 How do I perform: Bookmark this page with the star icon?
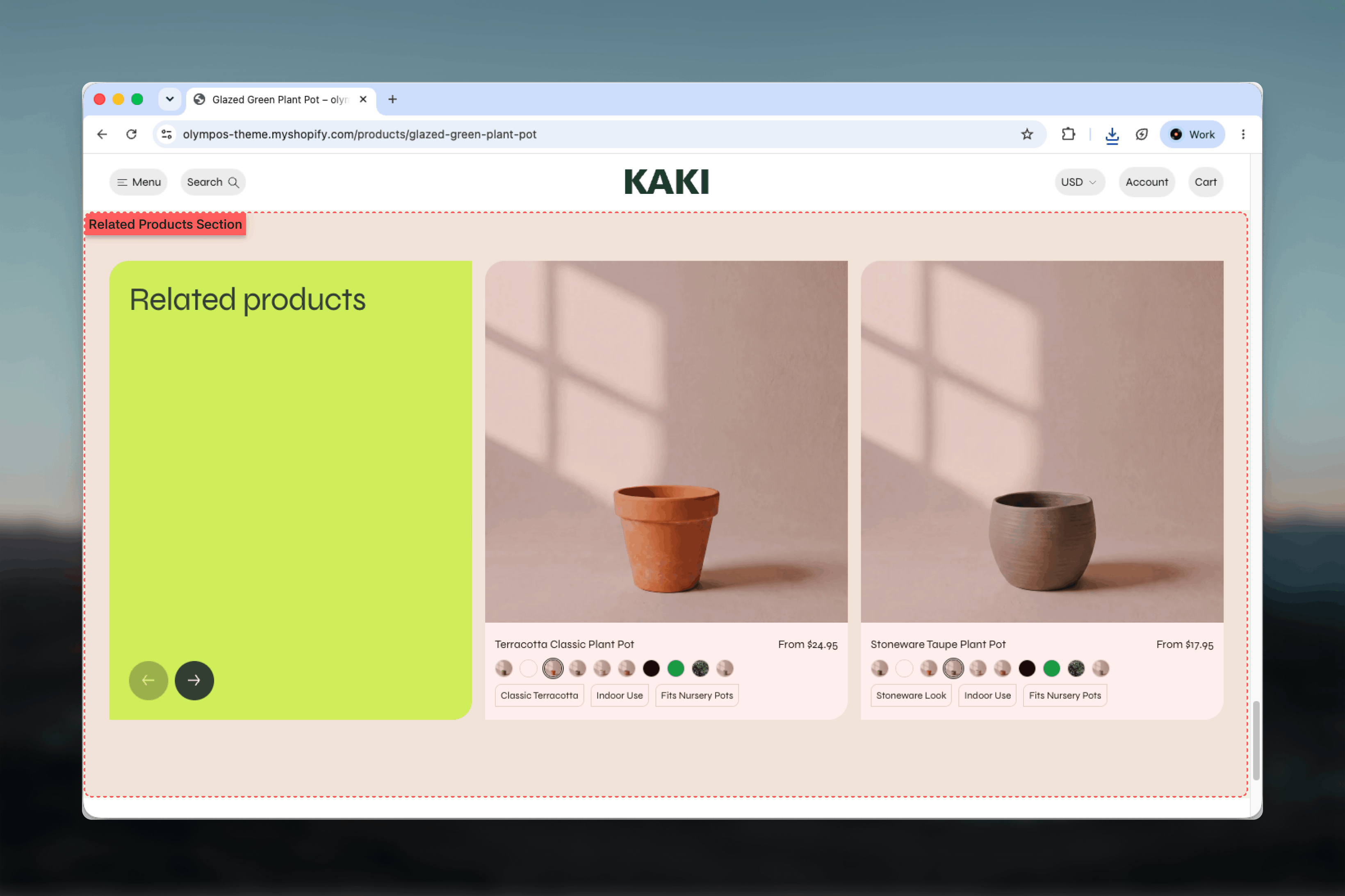[1027, 134]
